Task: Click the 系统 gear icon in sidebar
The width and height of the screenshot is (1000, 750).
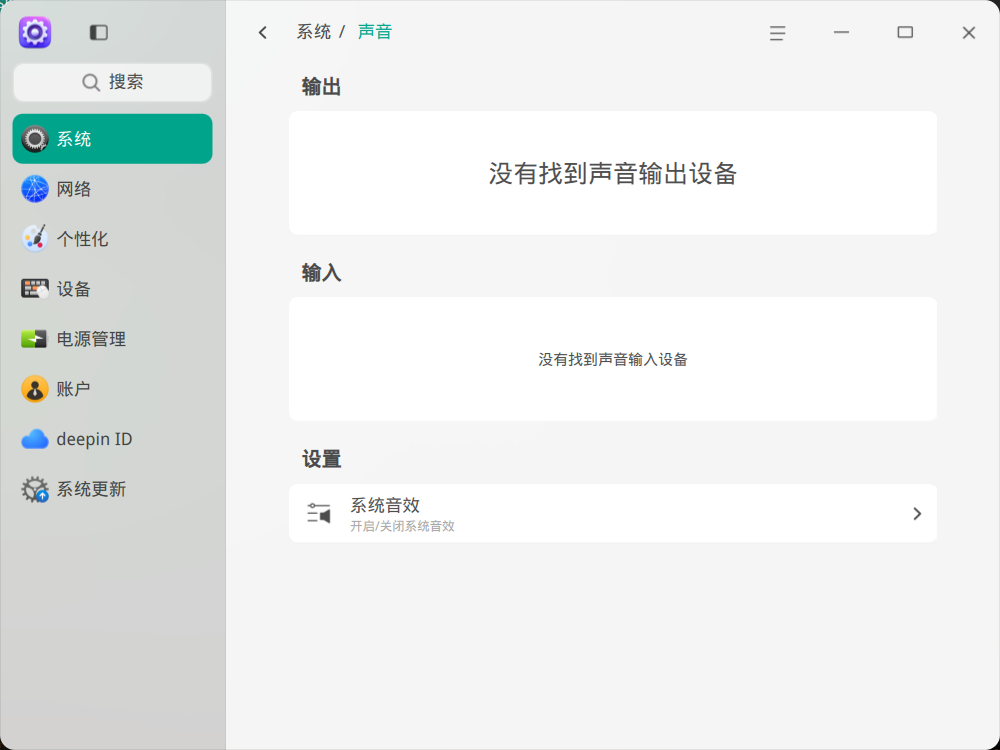Action: tap(35, 139)
